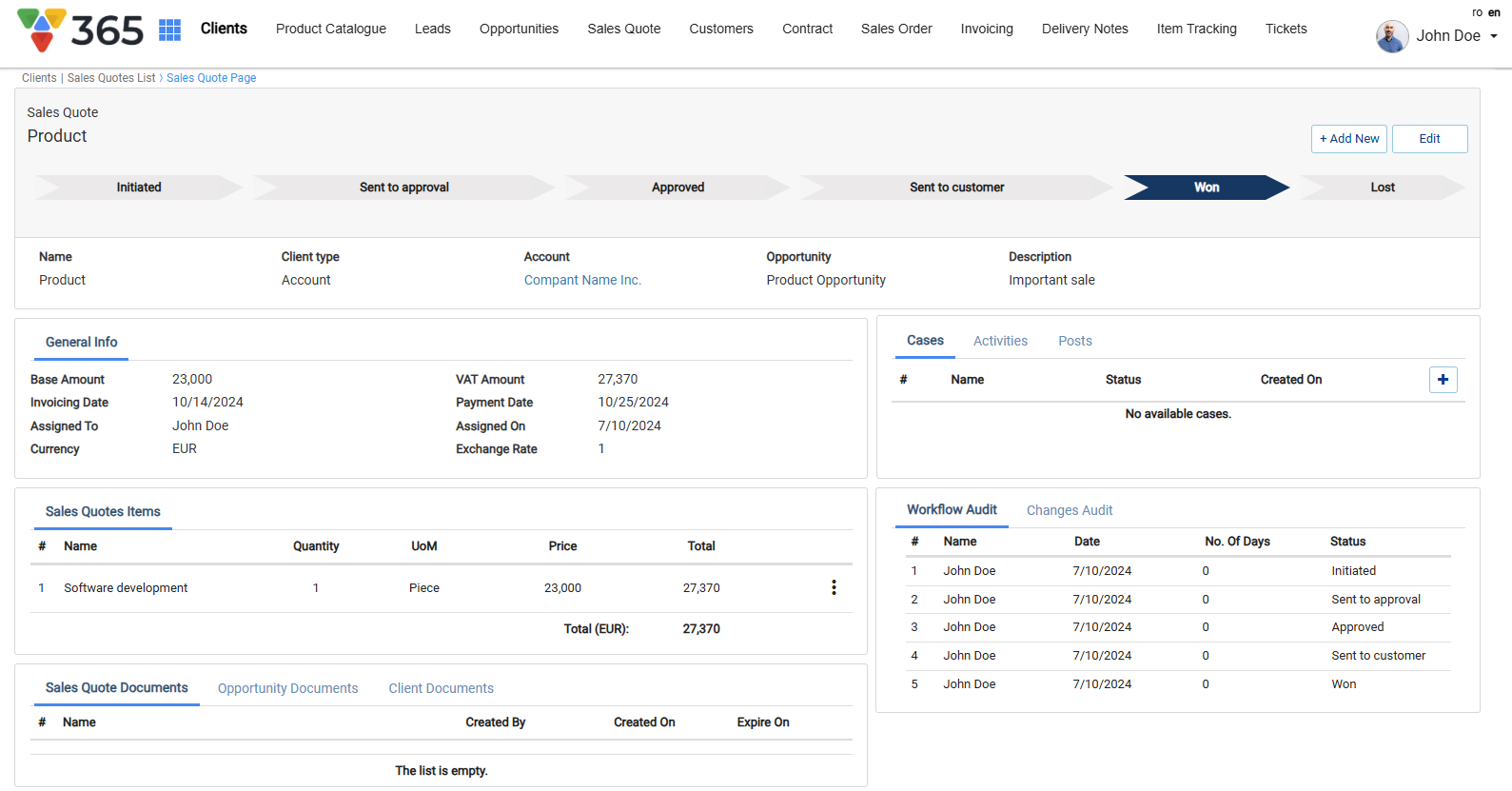The height and width of the screenshot is (791, 1512).
Task: Click John Doe's profile avatar
Action: pos(1391,36)
